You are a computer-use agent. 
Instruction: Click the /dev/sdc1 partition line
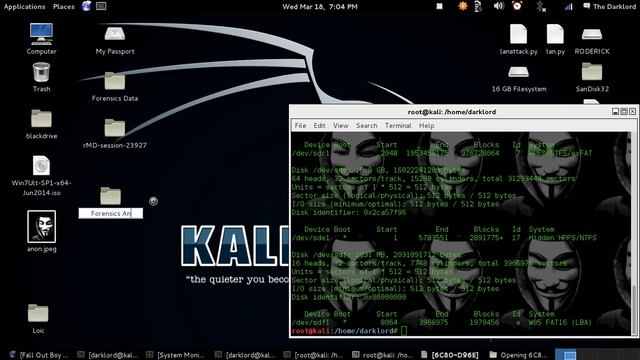pos(442,153)
